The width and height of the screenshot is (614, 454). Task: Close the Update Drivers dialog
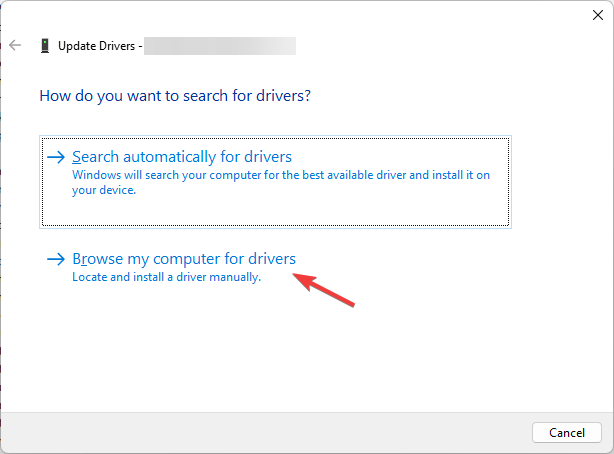(x=598, y=15)
